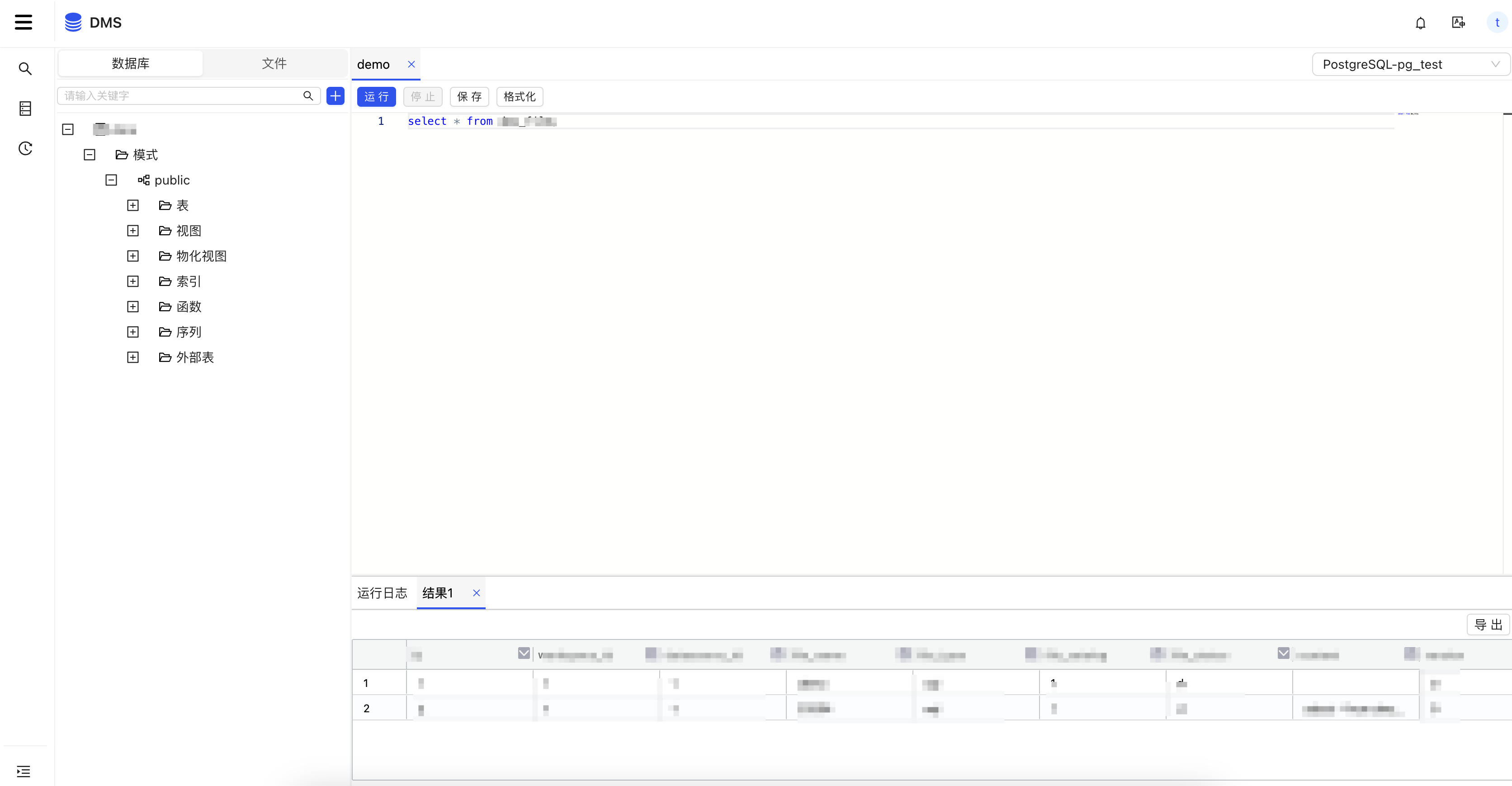Add a new connection with the plus button
The image size is (1512, 786).
335,96
